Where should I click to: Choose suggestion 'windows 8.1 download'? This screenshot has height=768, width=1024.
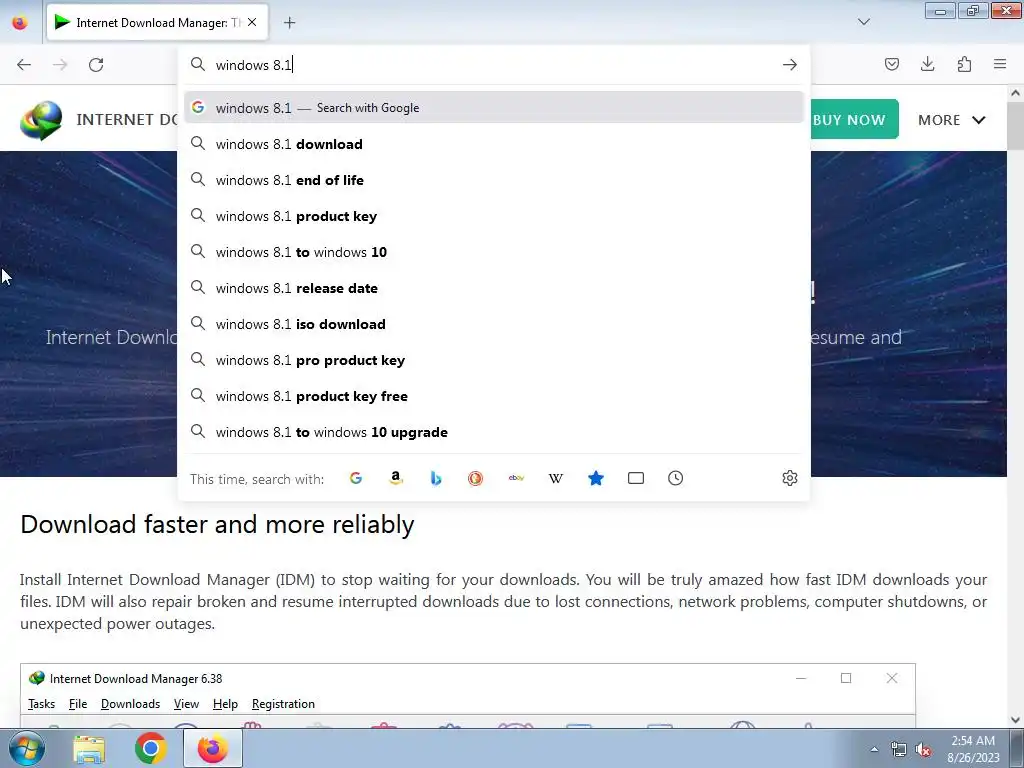[494, 144]
